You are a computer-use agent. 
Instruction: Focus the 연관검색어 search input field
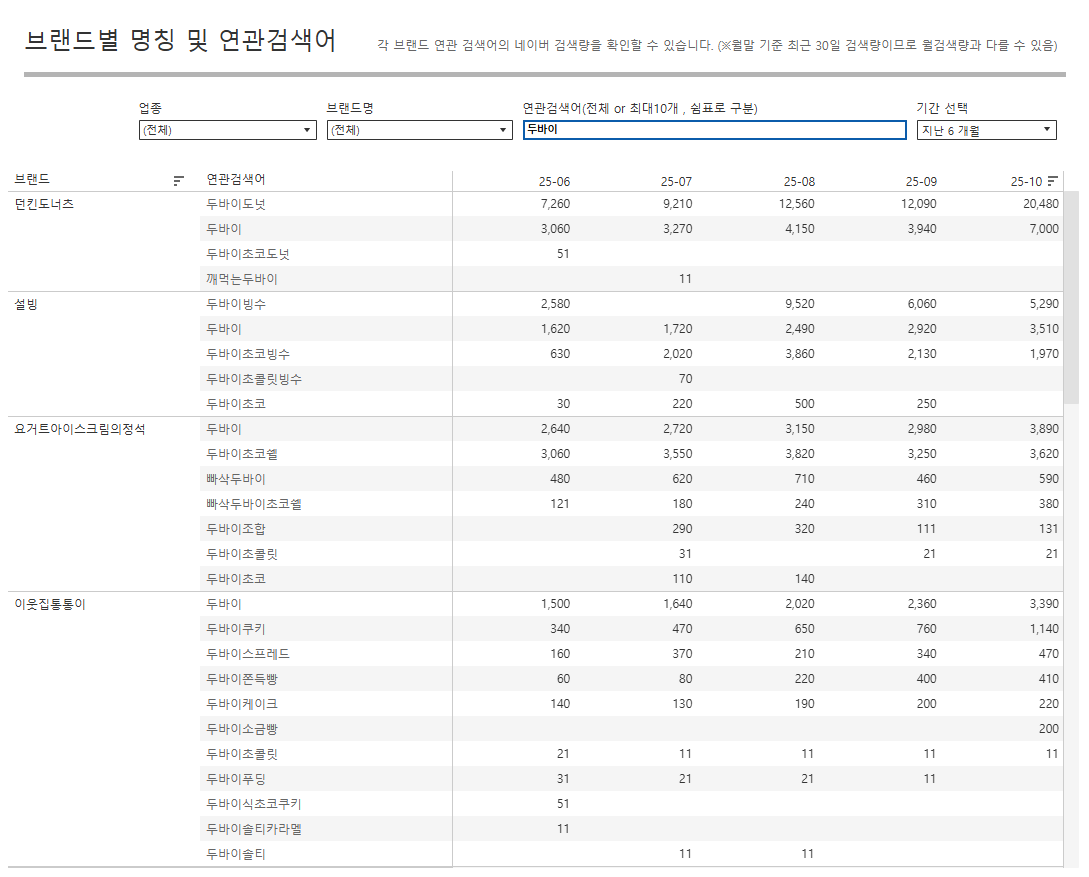[x=714, y=130]
